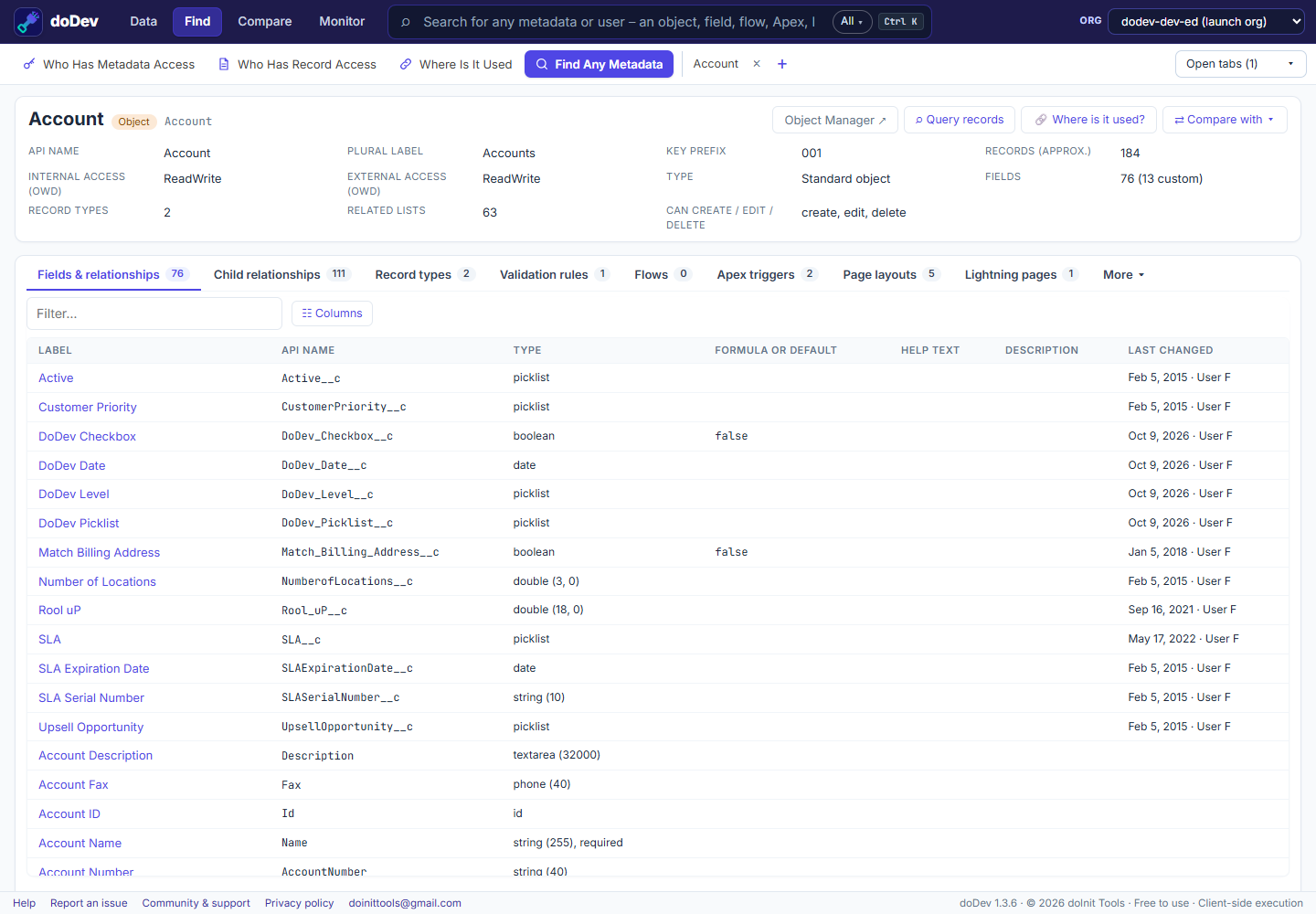This screenshot has width=1316, height=914.
Task: Open the Account Fax field link
Action: pyautogui.click(x=73, y=785)
